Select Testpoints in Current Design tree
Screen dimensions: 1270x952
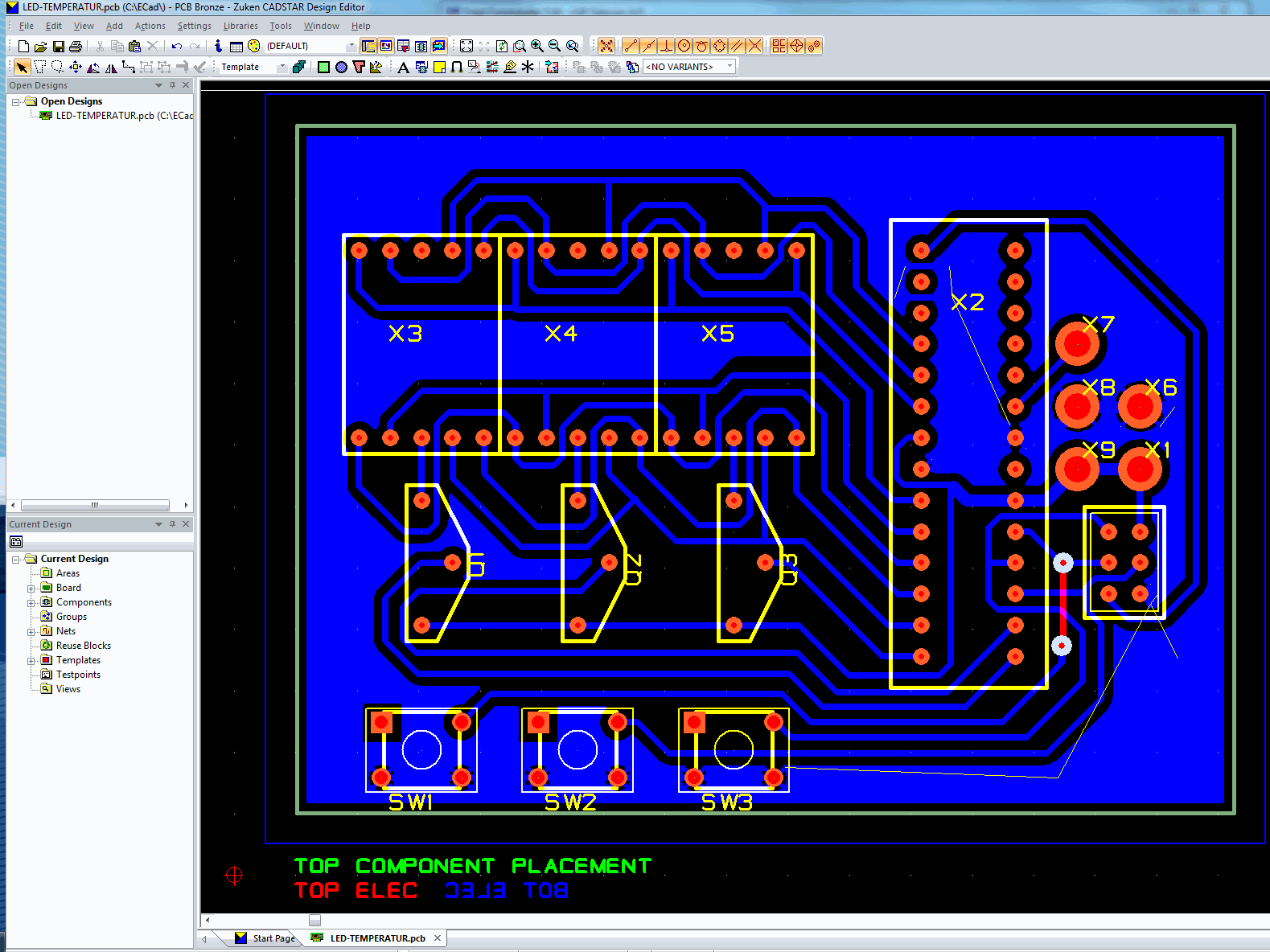coord(78,675)
